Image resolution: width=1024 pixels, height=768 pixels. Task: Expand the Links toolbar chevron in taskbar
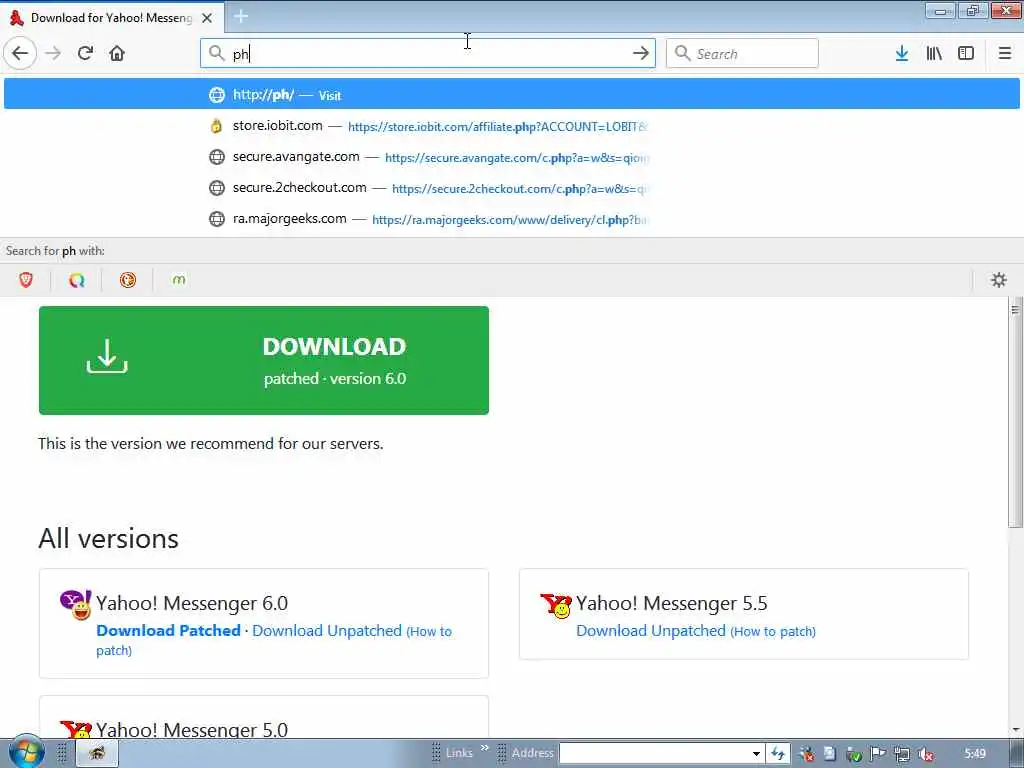[485, 748]
